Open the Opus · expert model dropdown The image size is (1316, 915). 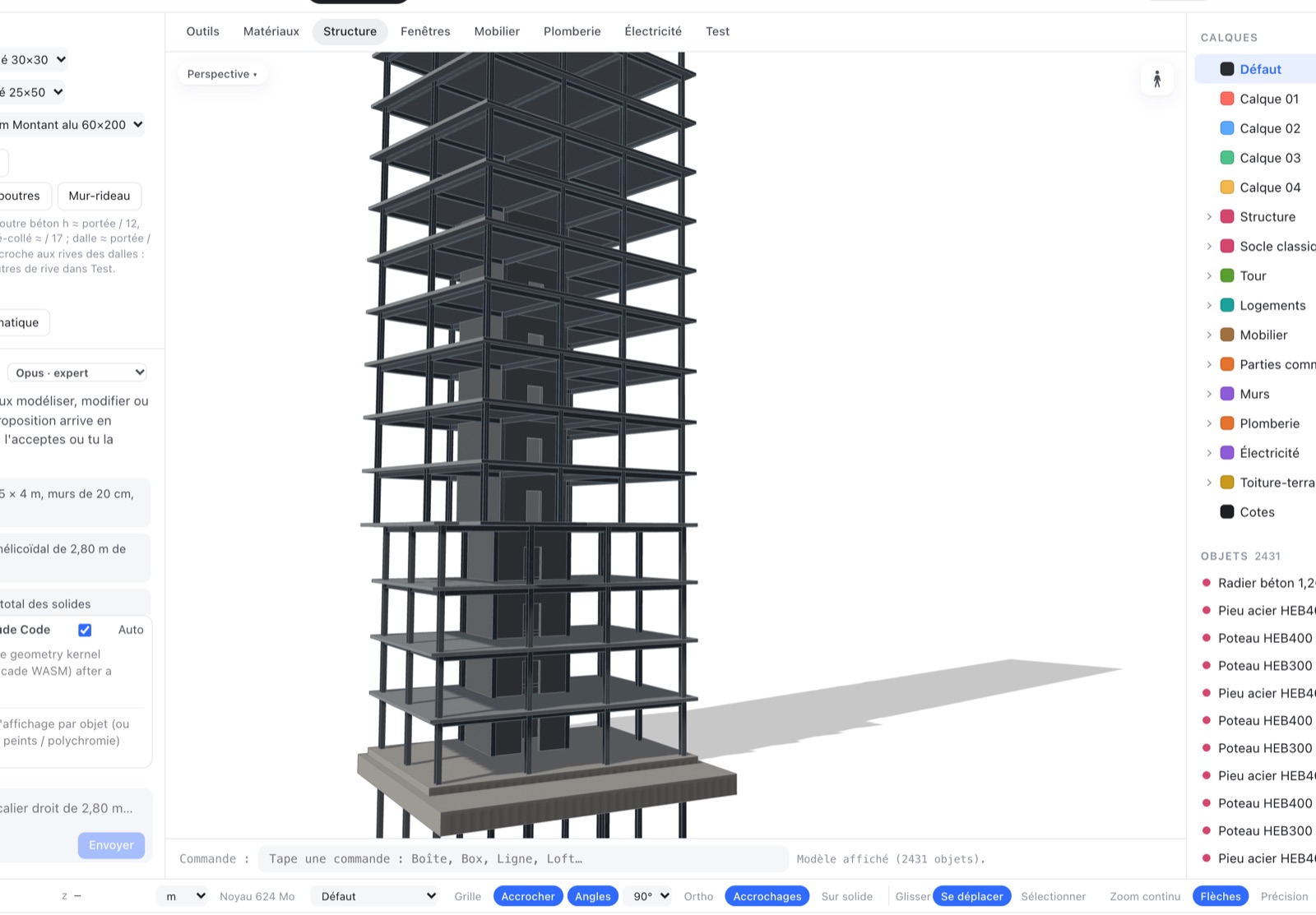pos(77,372)
